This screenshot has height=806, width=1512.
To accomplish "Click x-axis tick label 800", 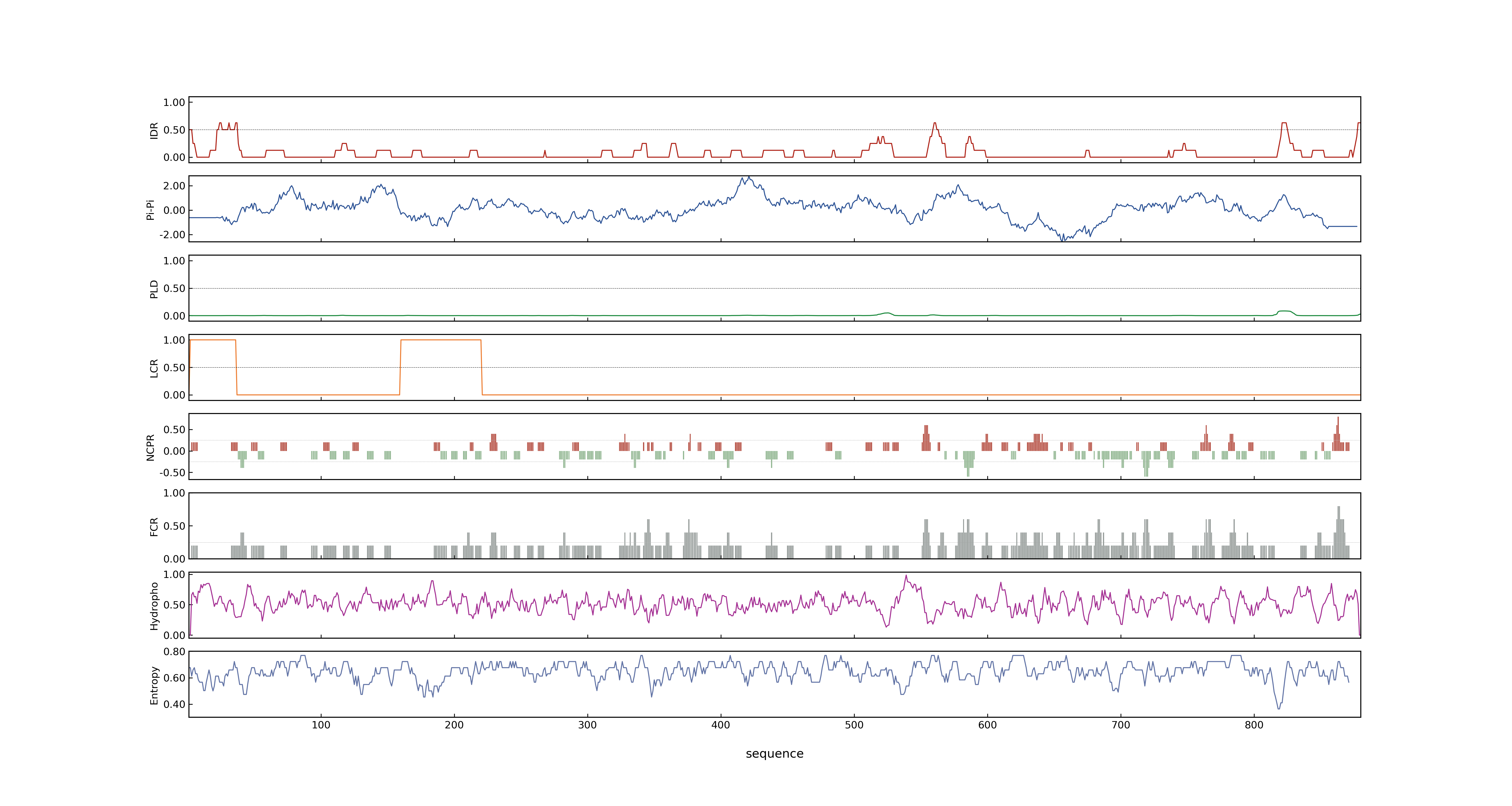I will (x=1254, y=725).
